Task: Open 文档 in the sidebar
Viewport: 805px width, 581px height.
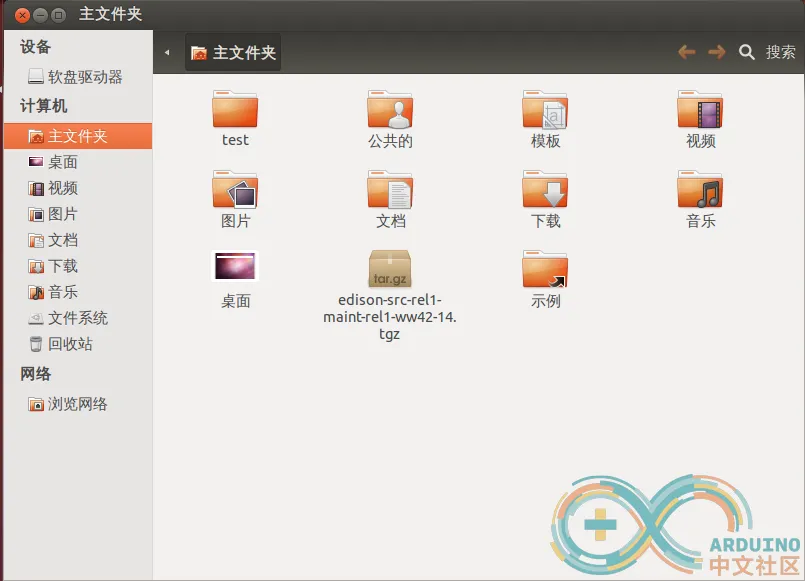Action: [62, 240]
